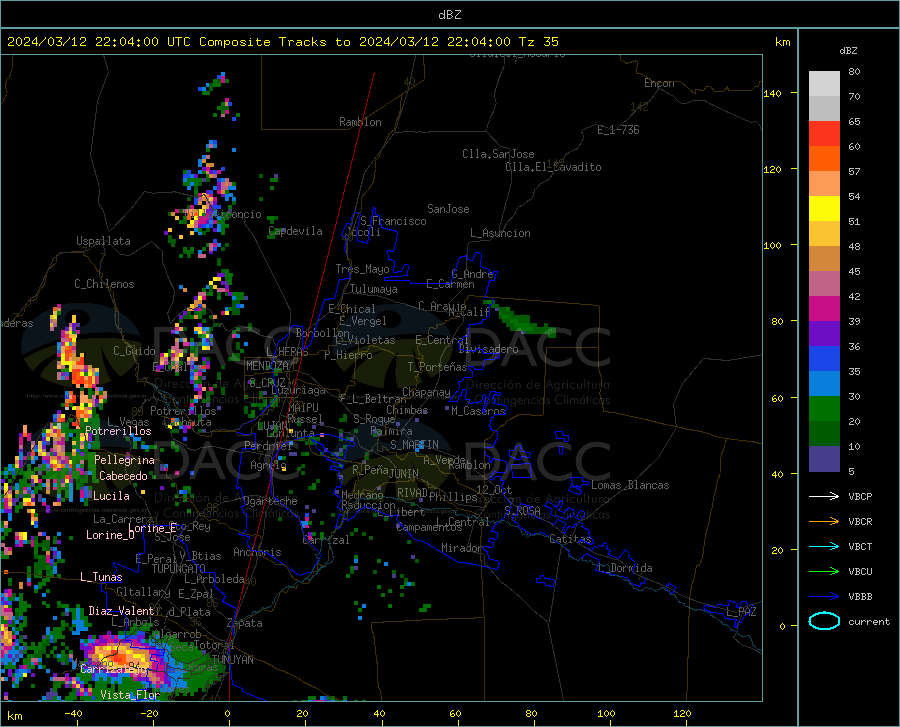Click the 'Divisadero' label on map
This screenshot has width=900, height=727.
pos(488,349)
